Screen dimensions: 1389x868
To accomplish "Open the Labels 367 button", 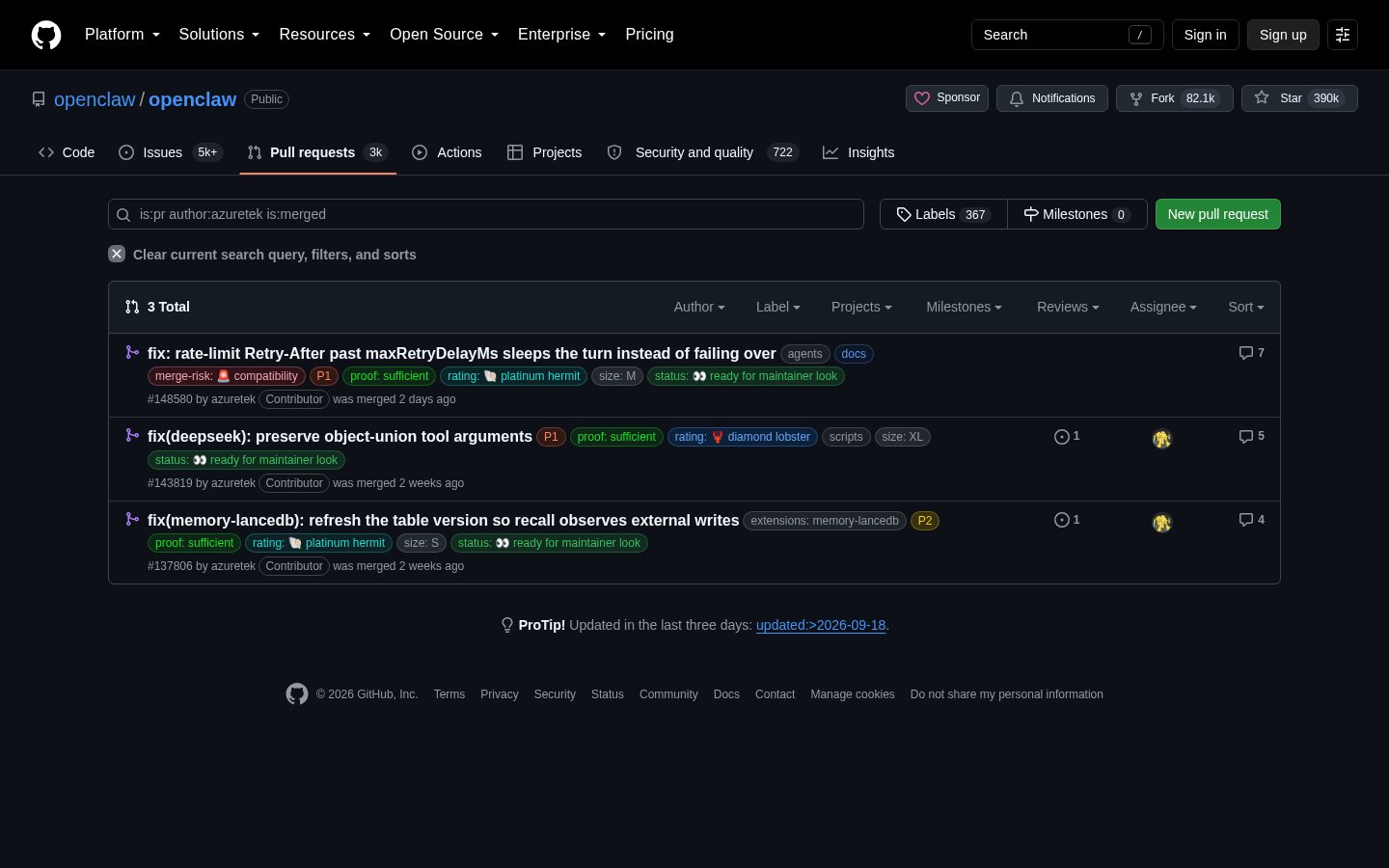I will click(x=943, y=214).
